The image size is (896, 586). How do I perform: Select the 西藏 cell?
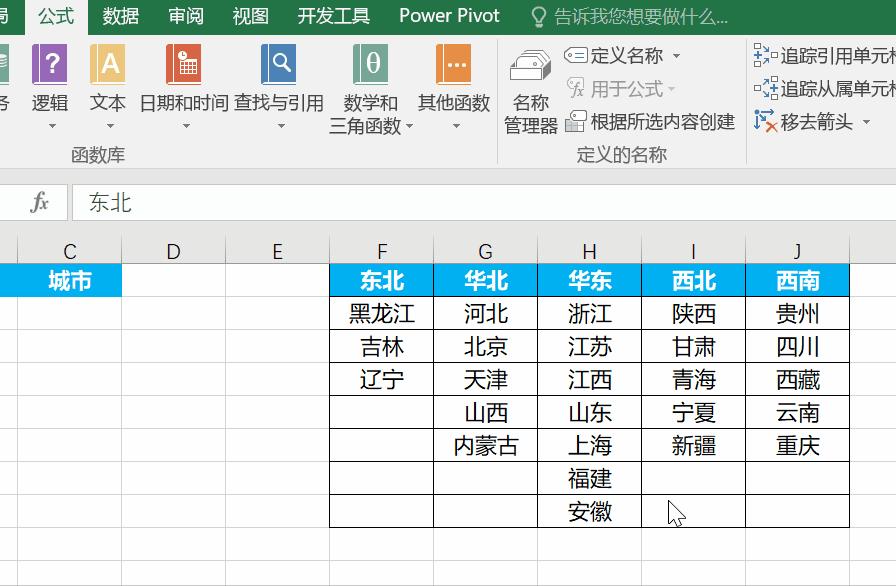[x=798, y=379]
